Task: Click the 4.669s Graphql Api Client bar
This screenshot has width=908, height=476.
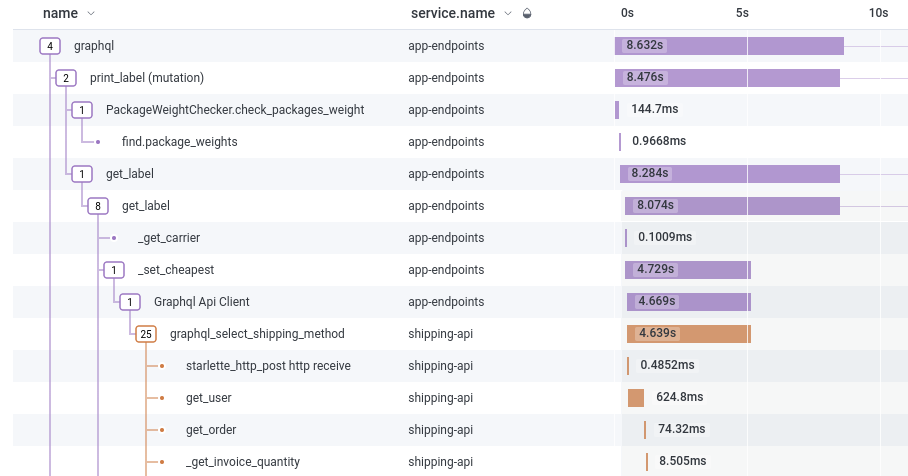Action: pyautogui.click(x=689, y=302)
